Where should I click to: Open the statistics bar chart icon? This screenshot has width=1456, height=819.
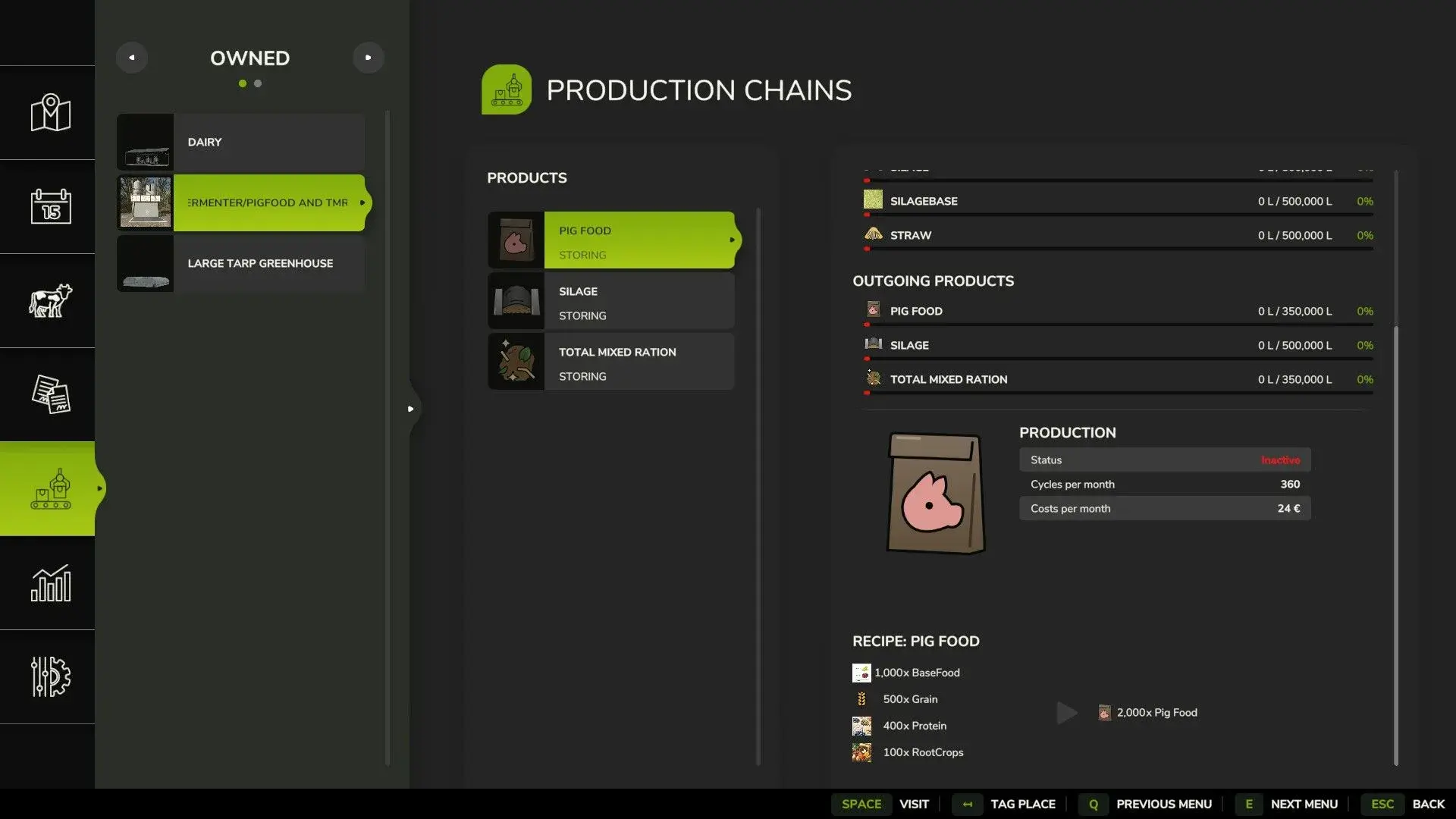point(50,583)
